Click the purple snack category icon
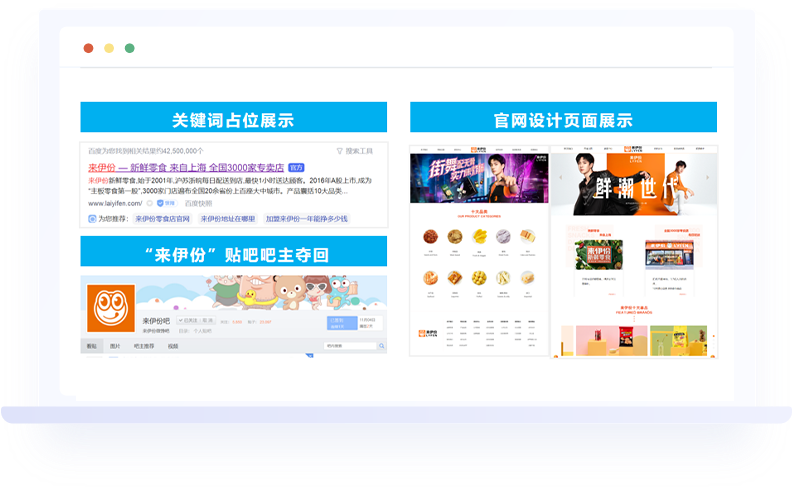This screenshot has height=491, width=794. pos(503,236)
